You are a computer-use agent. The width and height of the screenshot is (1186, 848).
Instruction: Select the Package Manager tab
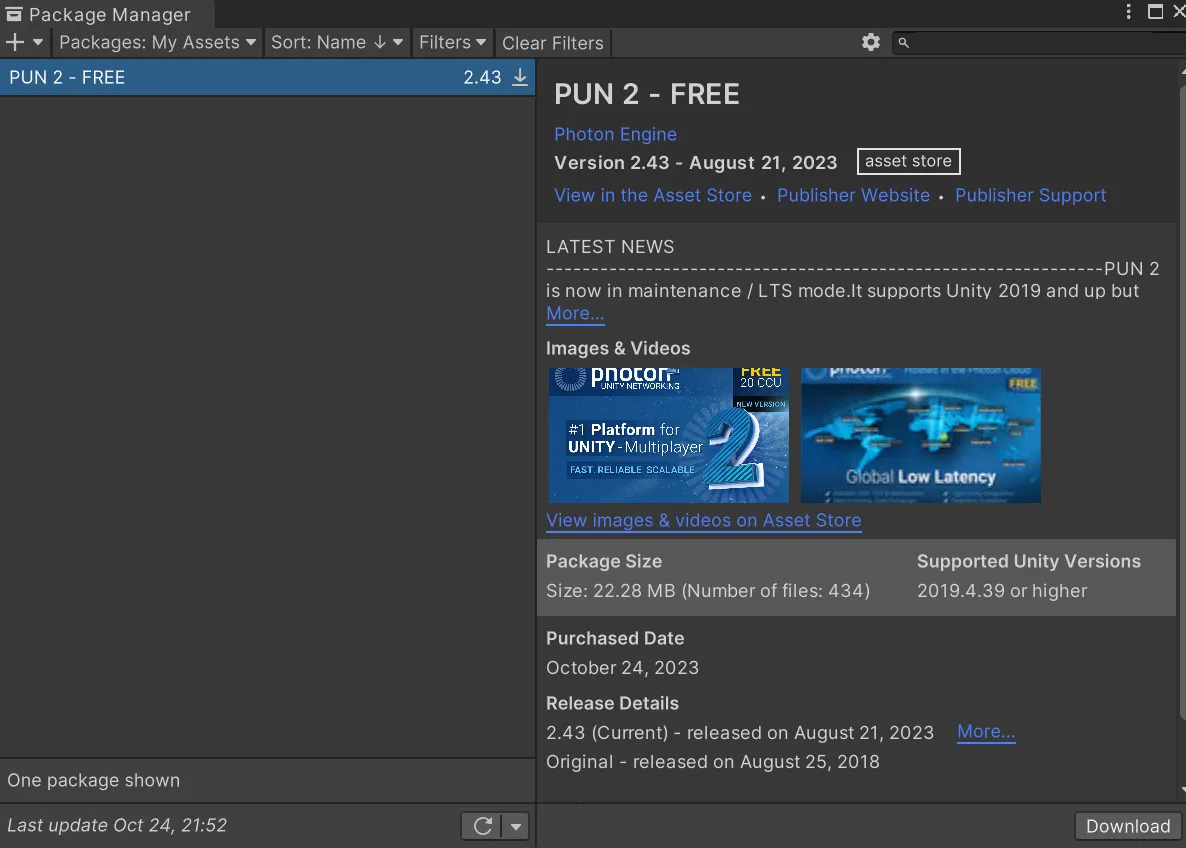click(107, 14)
